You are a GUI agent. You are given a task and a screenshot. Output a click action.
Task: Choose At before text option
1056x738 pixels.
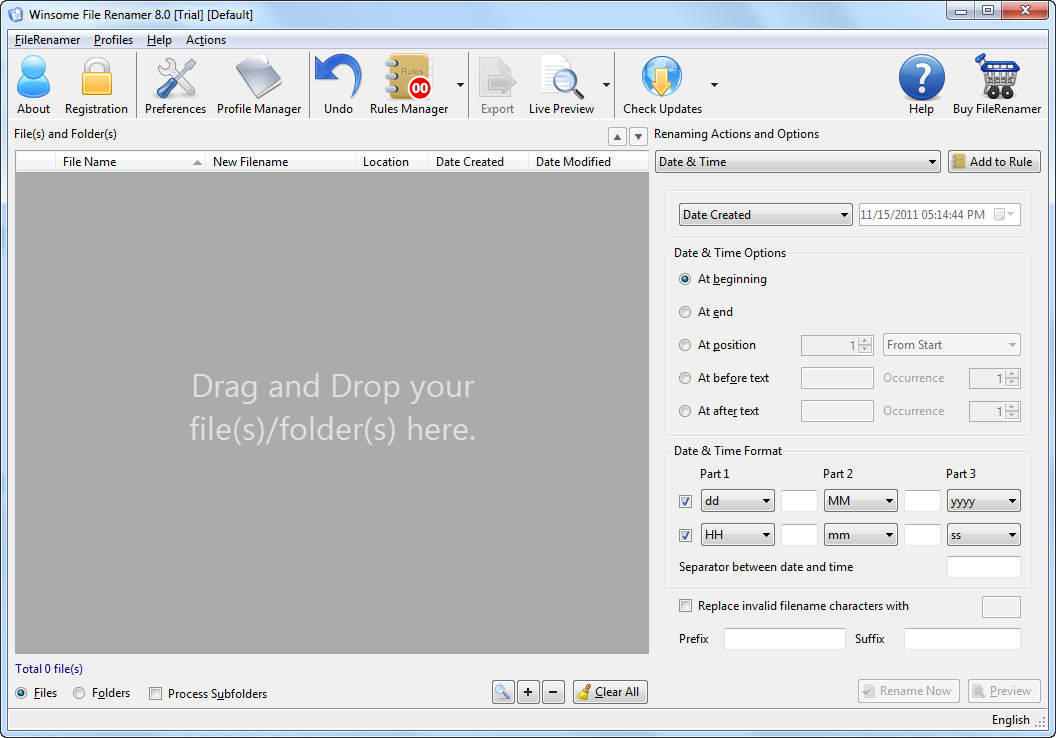pyautogui.click(x=685, y=378)
